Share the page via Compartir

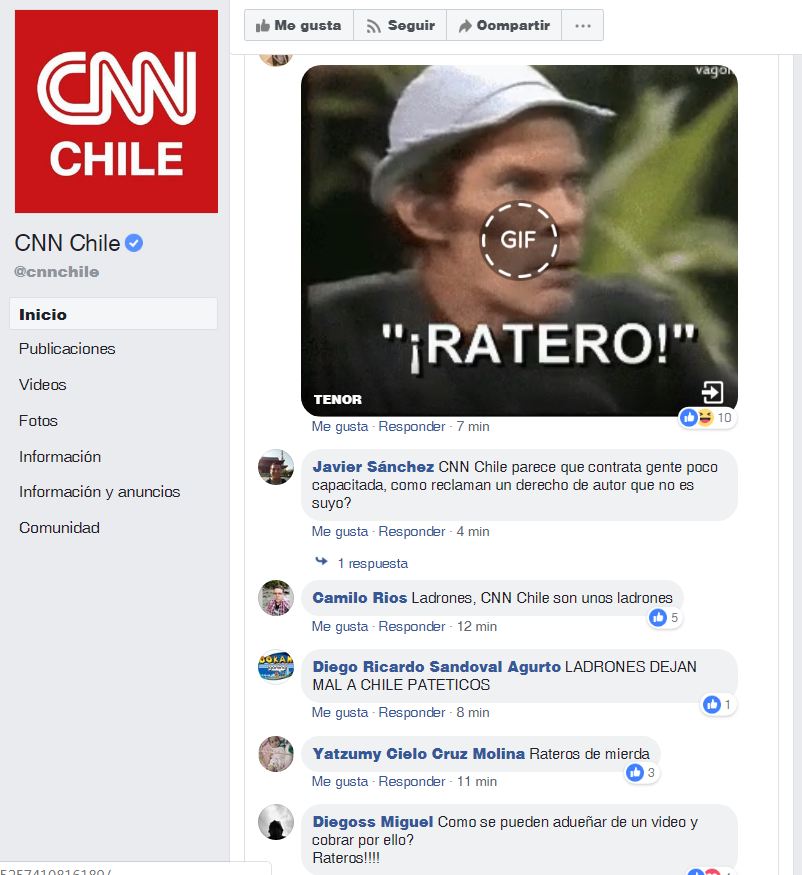click(x=504, y=26)
